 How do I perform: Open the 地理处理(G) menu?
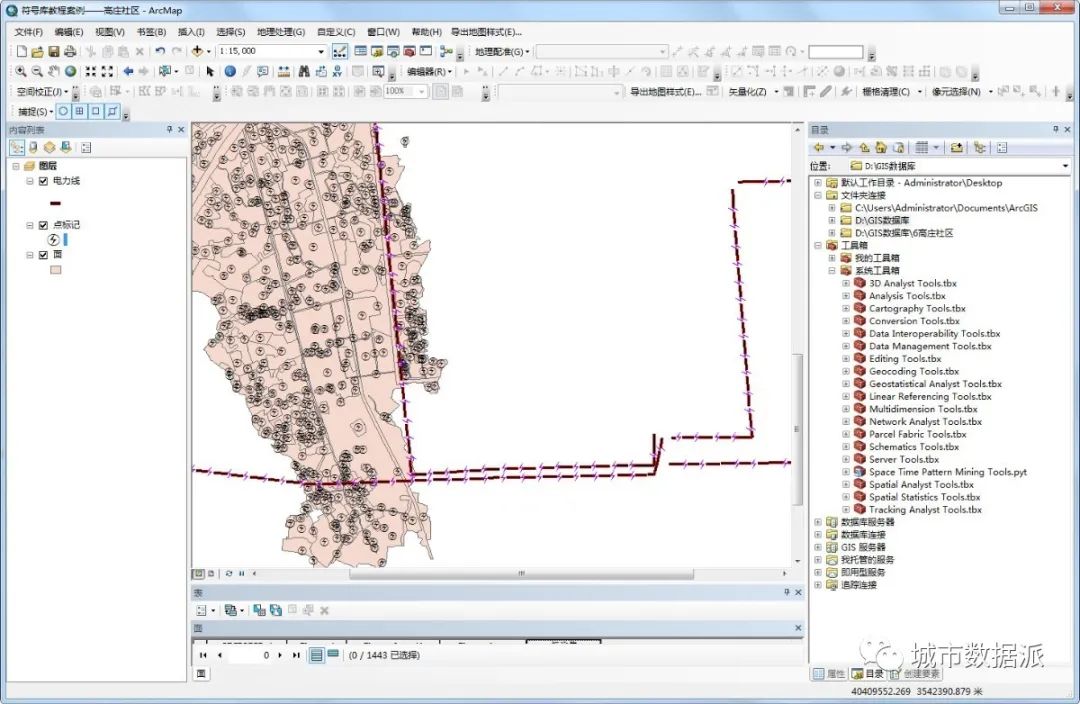point(281,32)
